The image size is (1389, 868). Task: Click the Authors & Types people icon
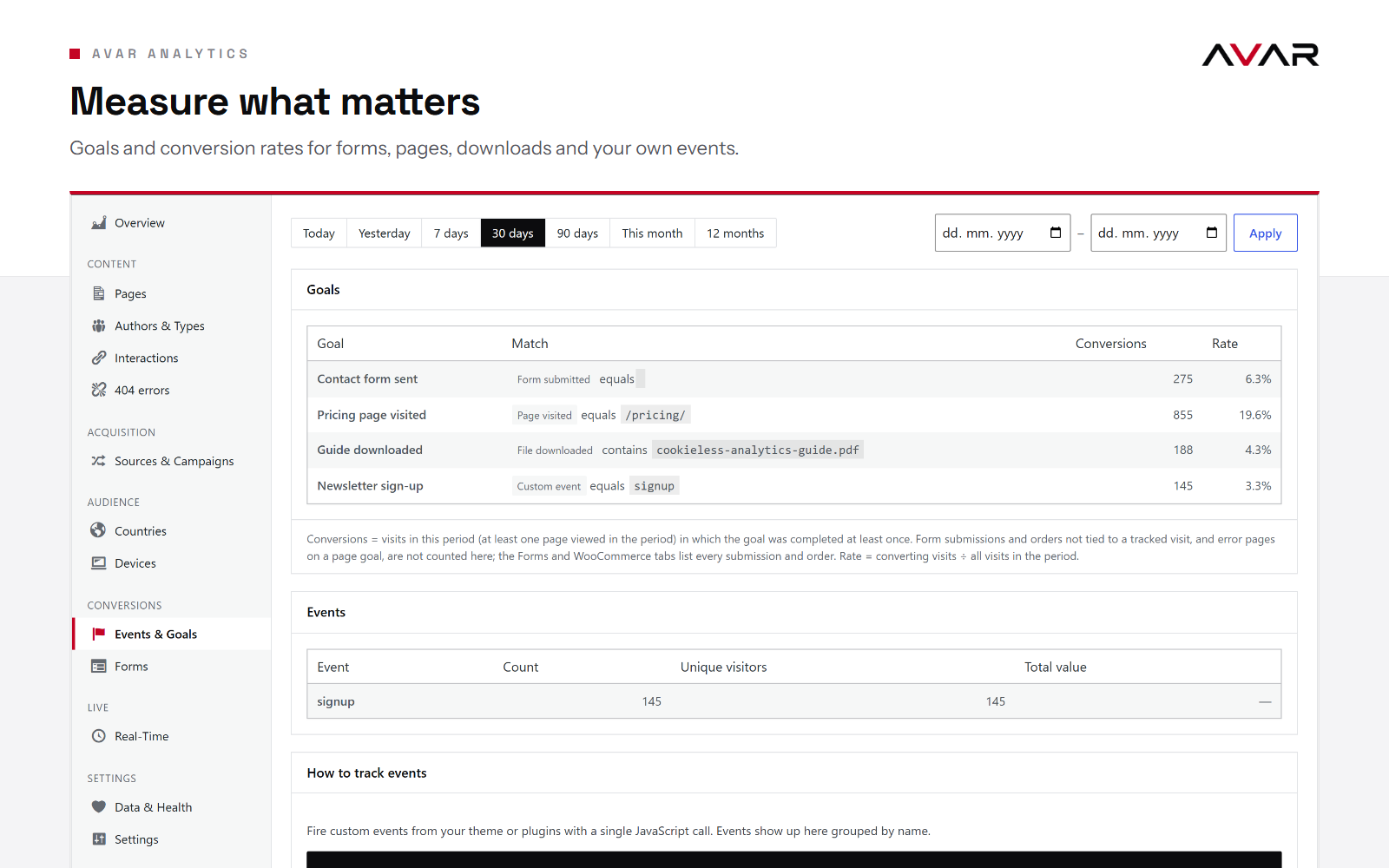[99, 325]
